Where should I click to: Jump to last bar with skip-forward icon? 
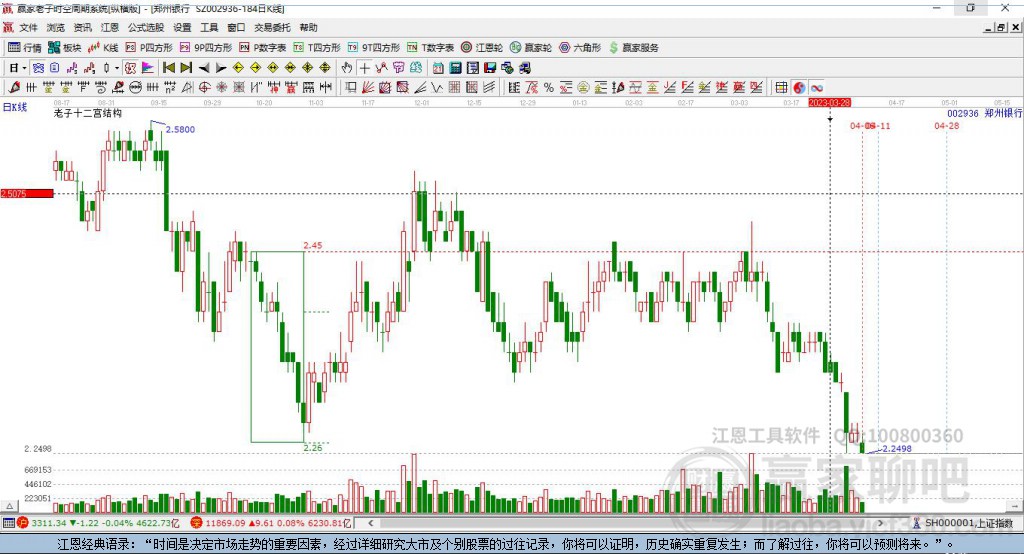click(x=186, y=68)
